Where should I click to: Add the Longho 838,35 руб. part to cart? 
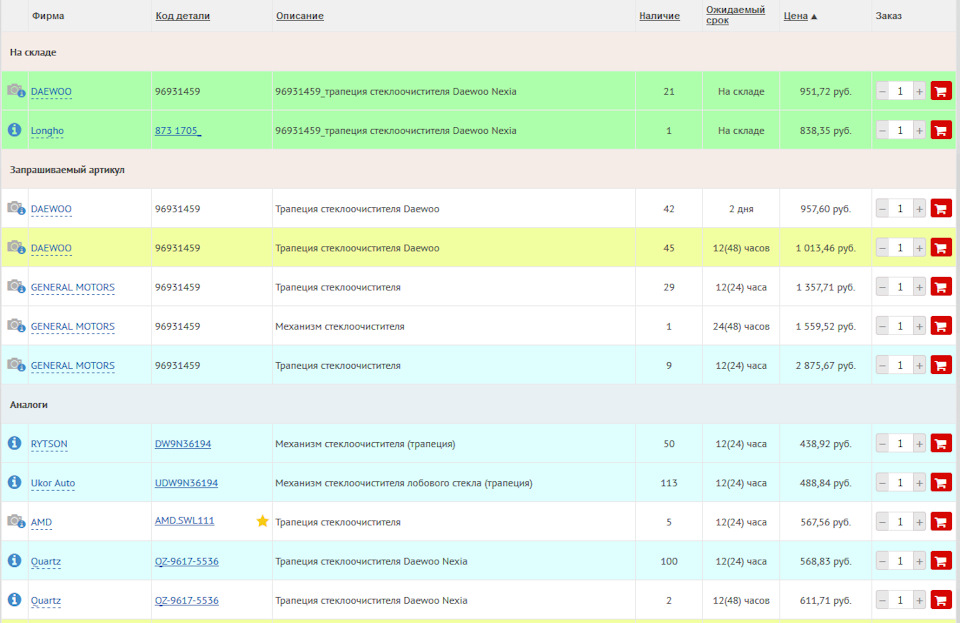941,130
